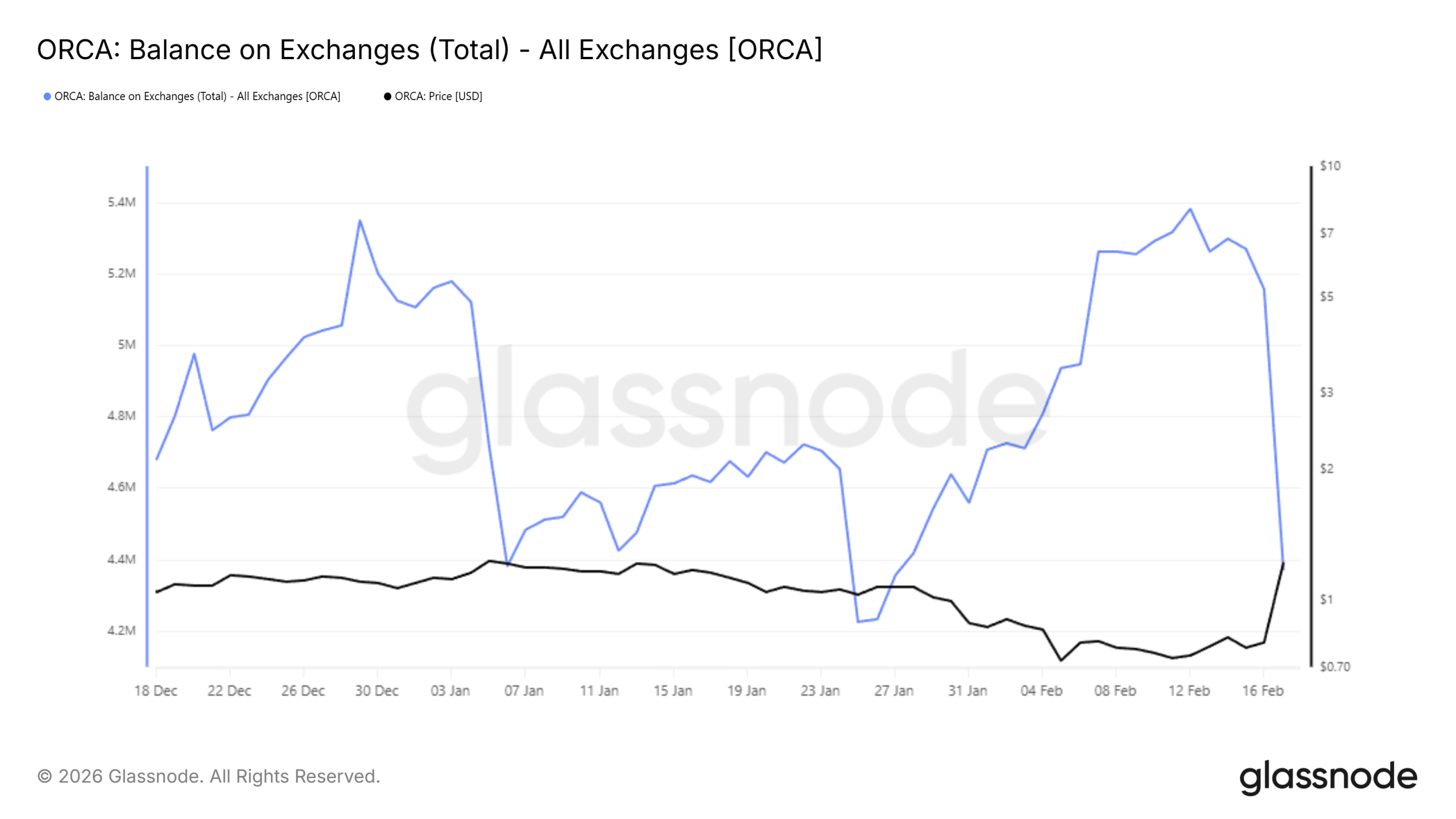
Task: Toggle the Balance on Exchanges legend label
Action: [x=197, y=97]
